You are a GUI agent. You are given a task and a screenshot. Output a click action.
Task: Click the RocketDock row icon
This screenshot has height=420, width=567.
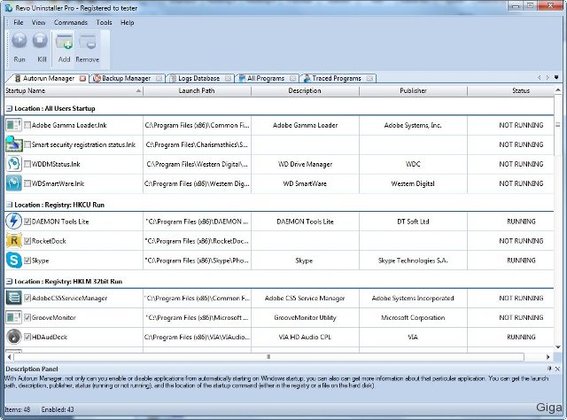click(14, 241)
